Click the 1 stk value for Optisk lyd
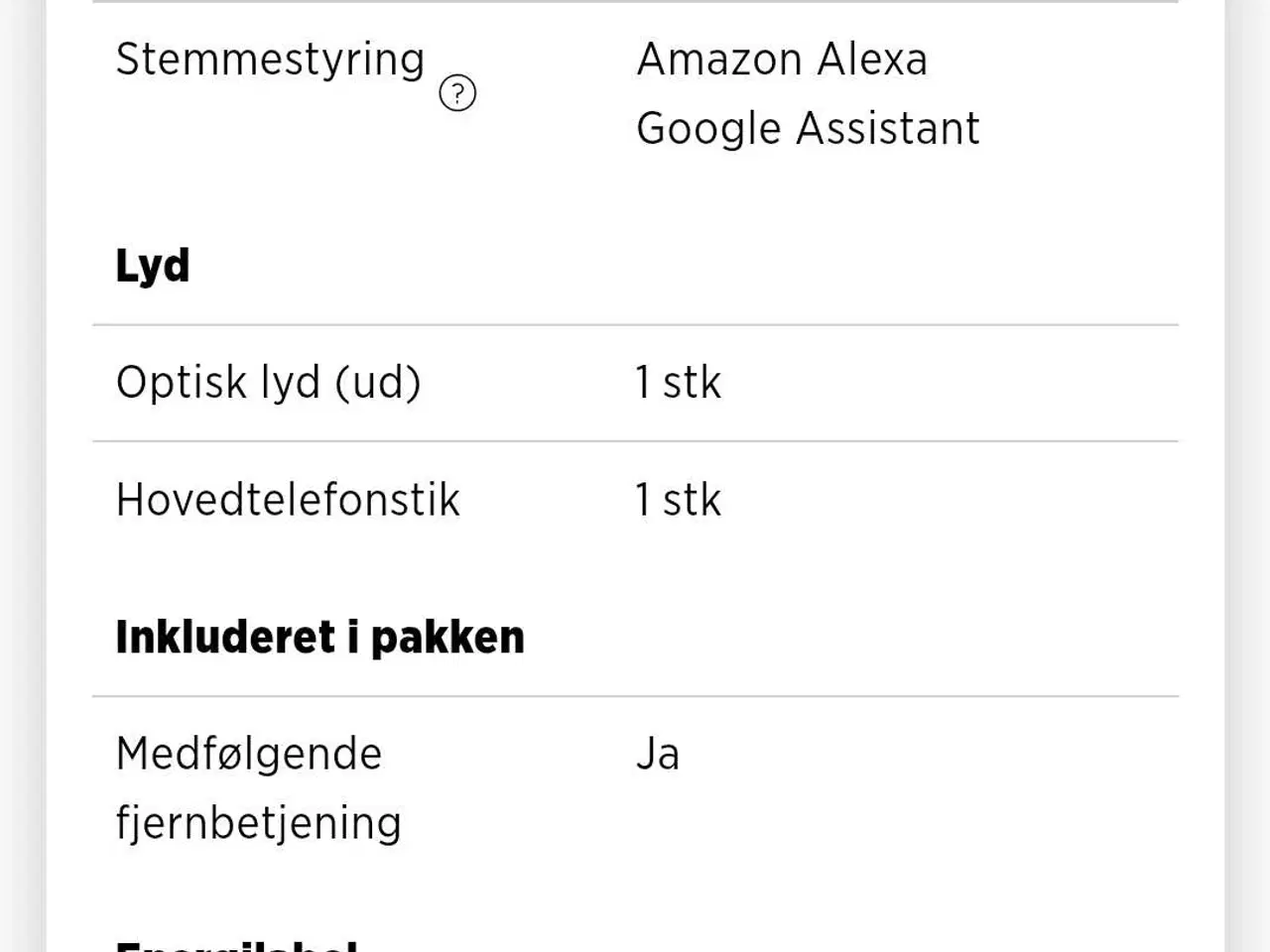Viewport: 1270px width, 952px height. point(678,382)
